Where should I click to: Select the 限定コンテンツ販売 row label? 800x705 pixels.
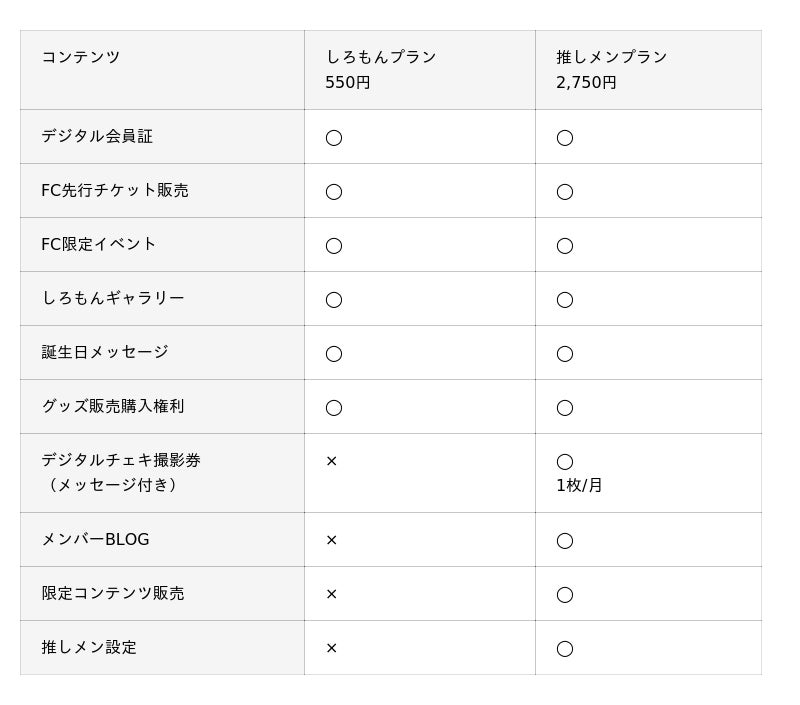pos(113,593)
